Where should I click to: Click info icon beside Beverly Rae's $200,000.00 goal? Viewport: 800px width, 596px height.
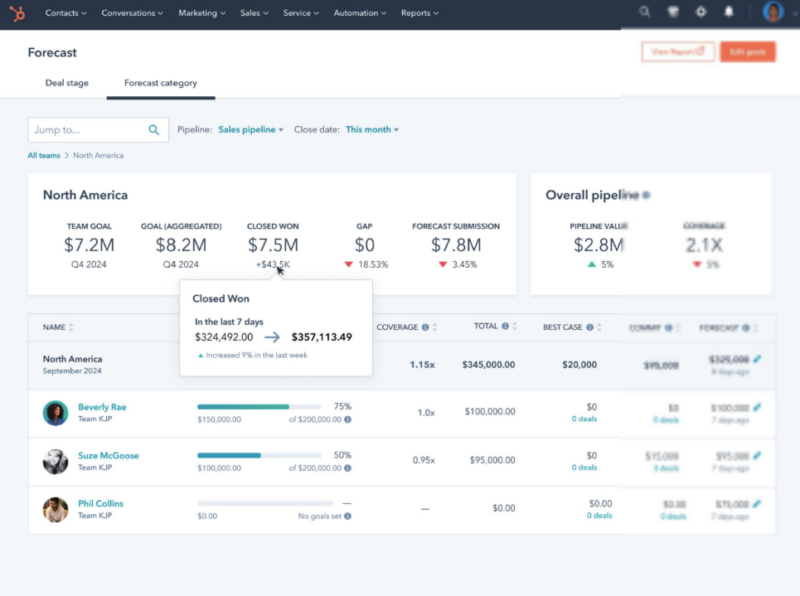click(x=347, y=419)
